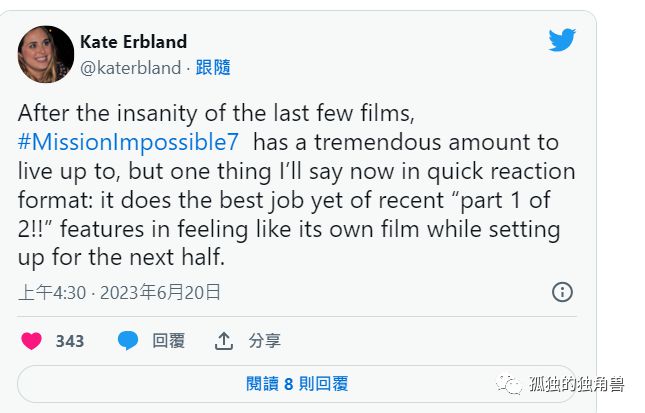Viewport: 645px width, 413px height.
Task: Open the @katerbland handle link
Action: point(130,67)
